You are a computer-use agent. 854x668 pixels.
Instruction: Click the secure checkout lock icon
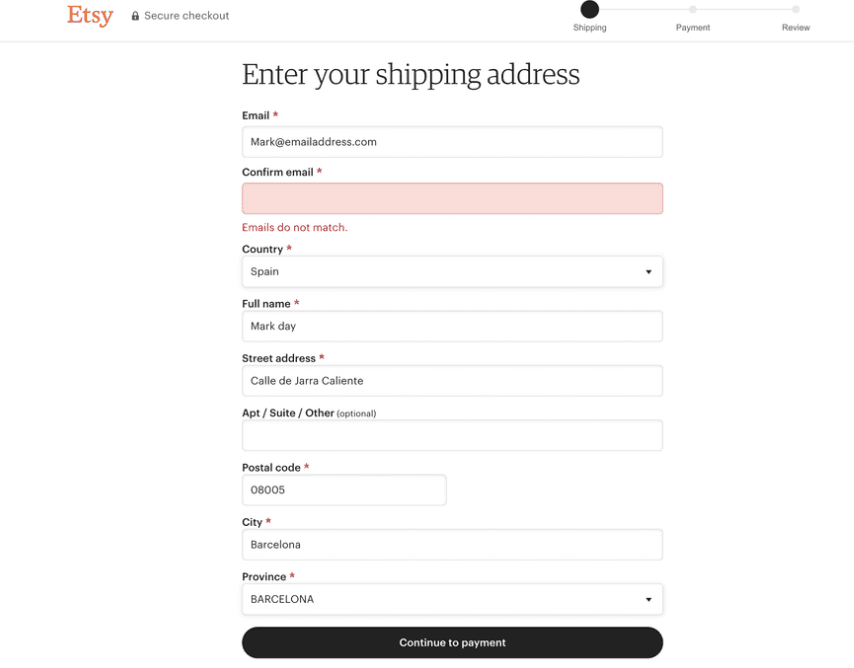tap(135, 15)
